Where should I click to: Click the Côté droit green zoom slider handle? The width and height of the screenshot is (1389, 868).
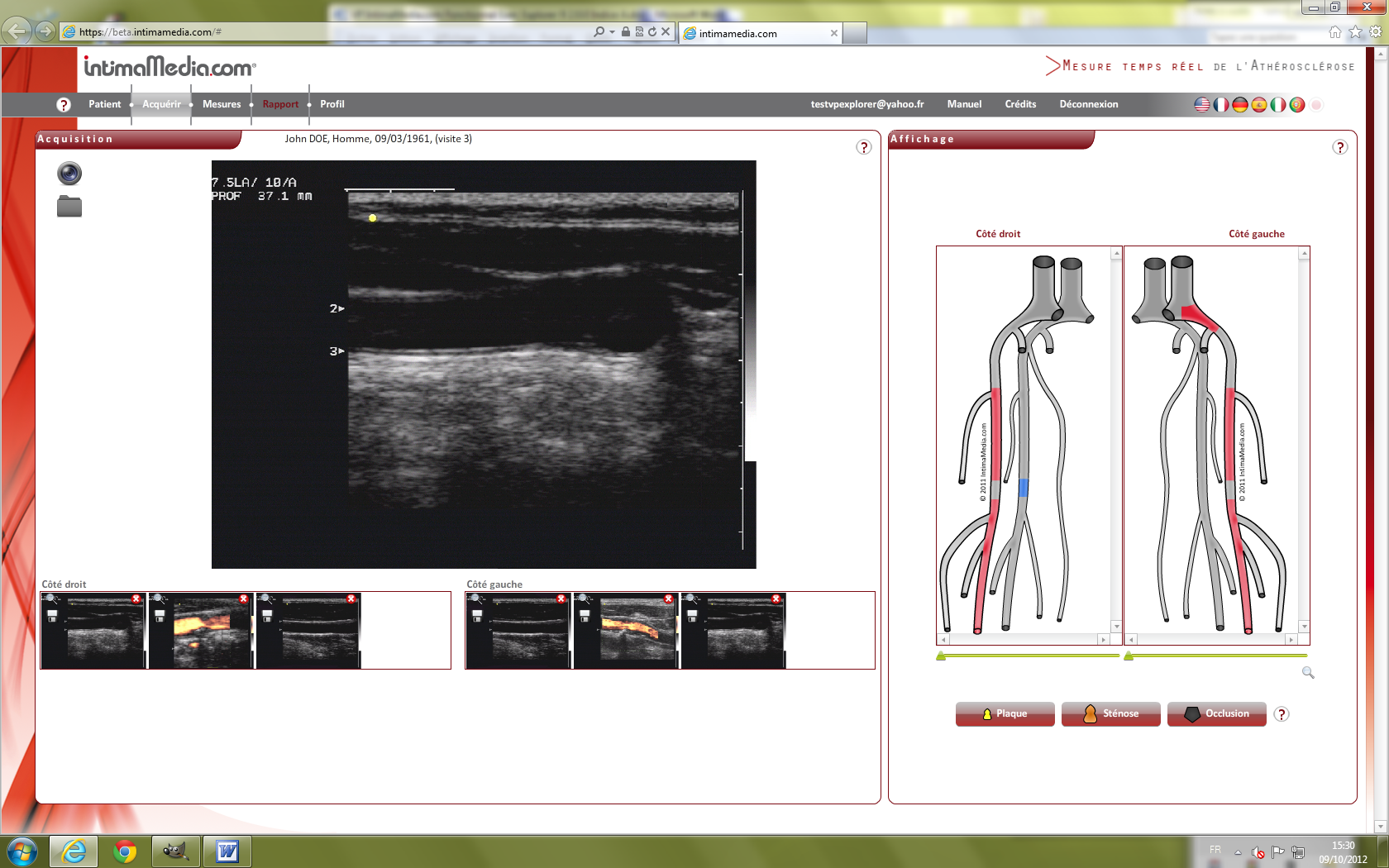click(x=941, y=656)
